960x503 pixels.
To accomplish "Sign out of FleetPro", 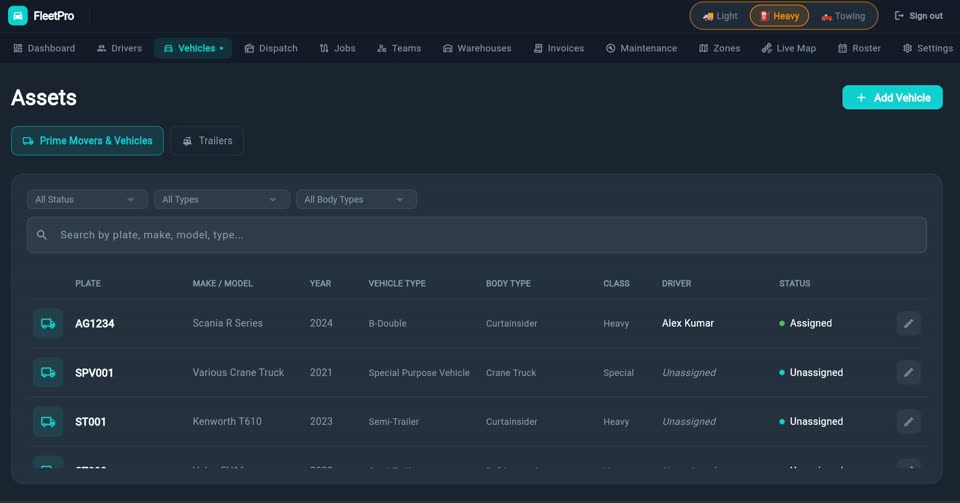I will pyautogui.click(x=918, y=16).
